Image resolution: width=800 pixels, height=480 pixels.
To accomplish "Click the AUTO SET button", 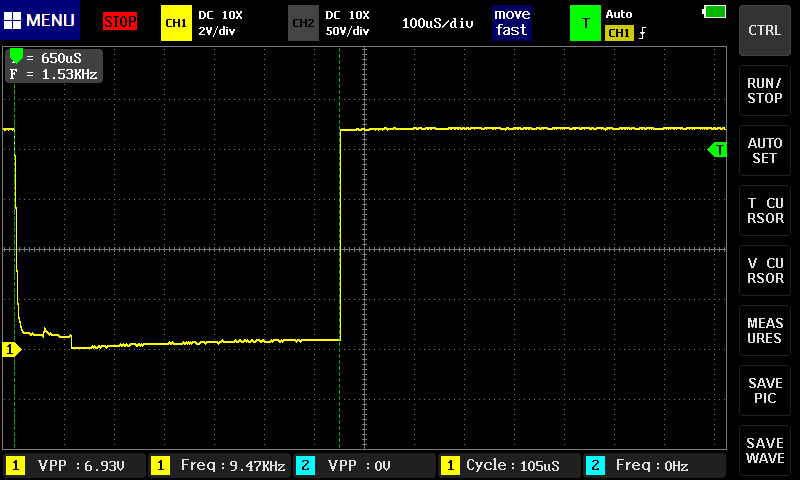I will (764, 150).
